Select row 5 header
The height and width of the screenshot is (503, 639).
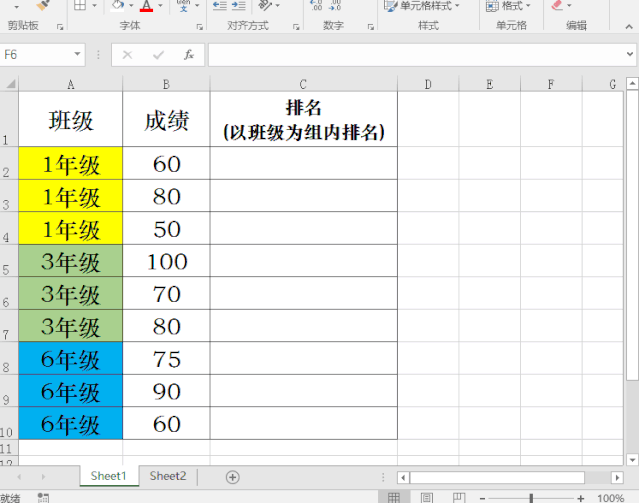tap(9, 261)
